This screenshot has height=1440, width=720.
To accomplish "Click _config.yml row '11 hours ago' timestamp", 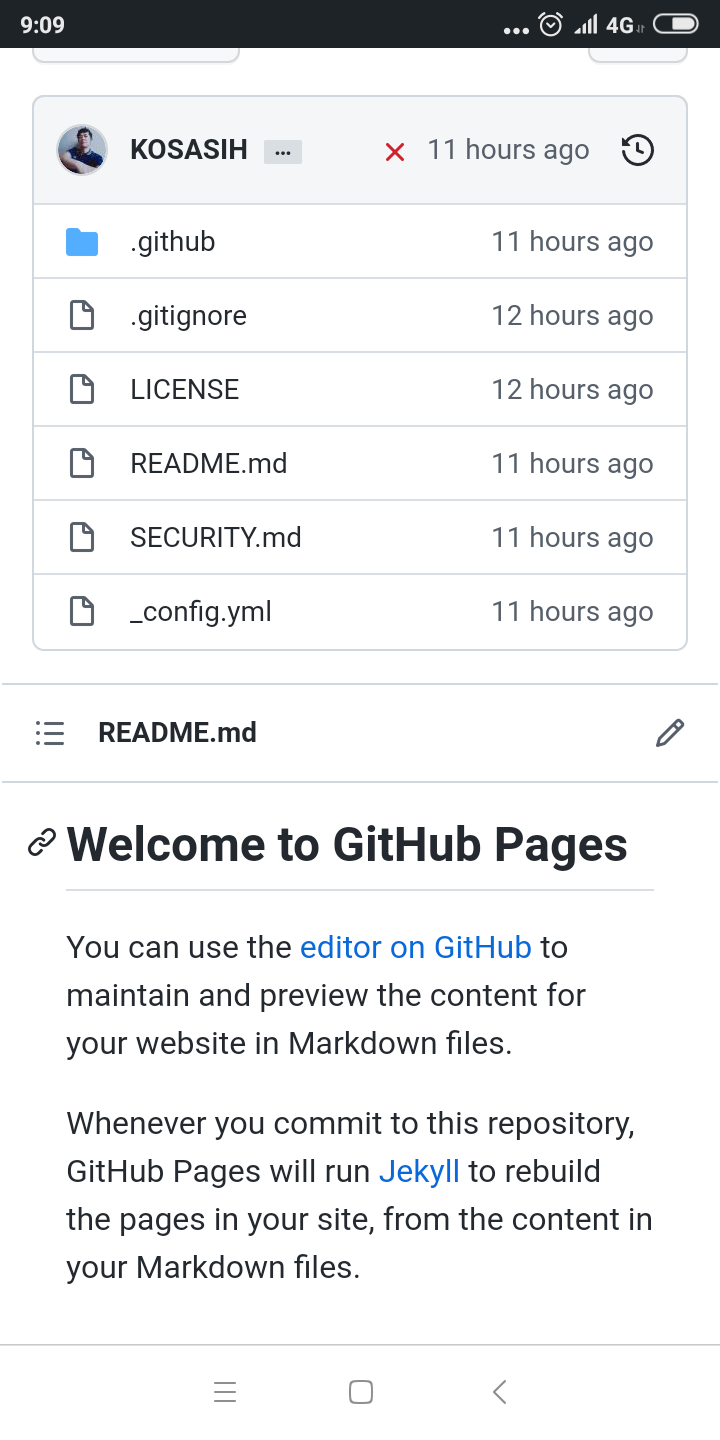I will (572, 612).
